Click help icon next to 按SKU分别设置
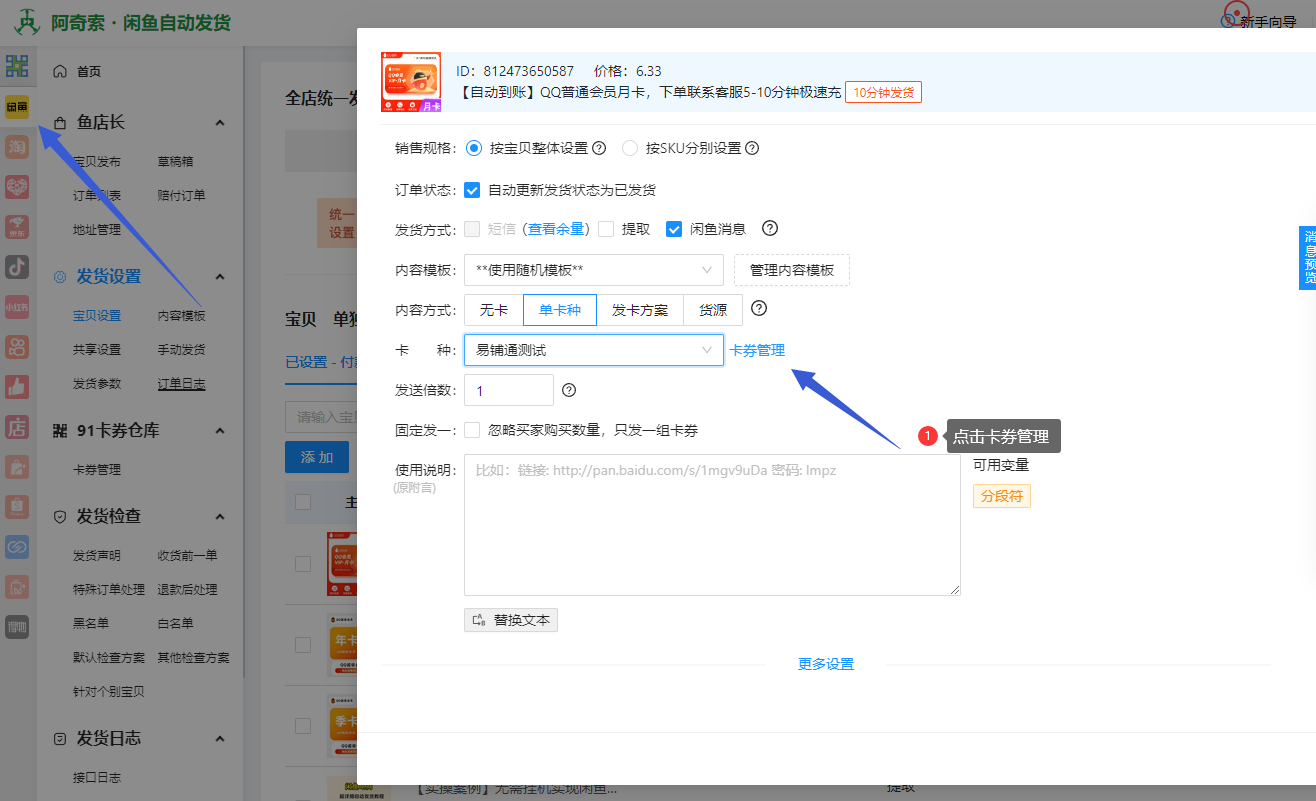The image size is (1316, 801). [752, 148]
